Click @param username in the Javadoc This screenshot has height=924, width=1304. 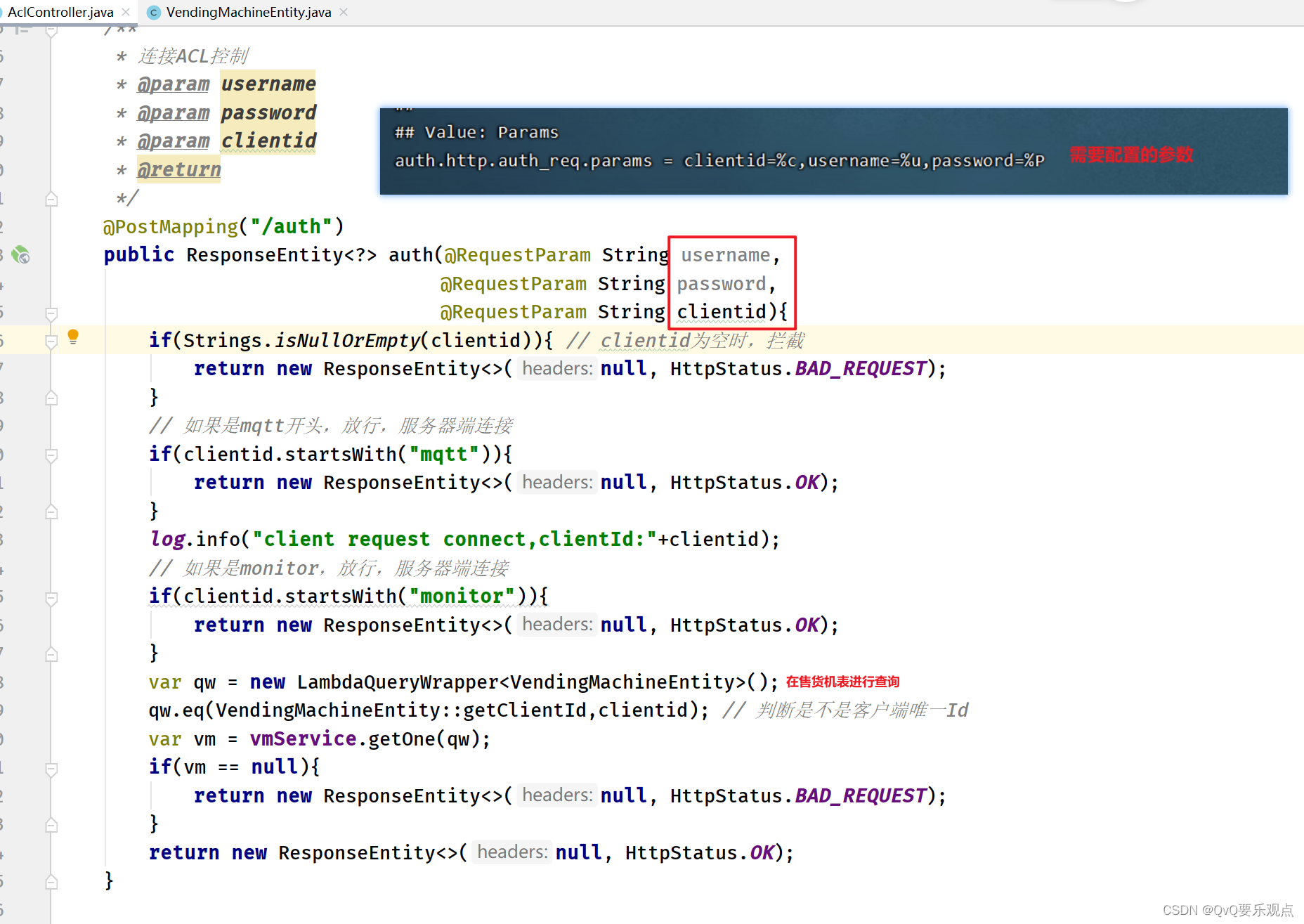coord(226,84)
